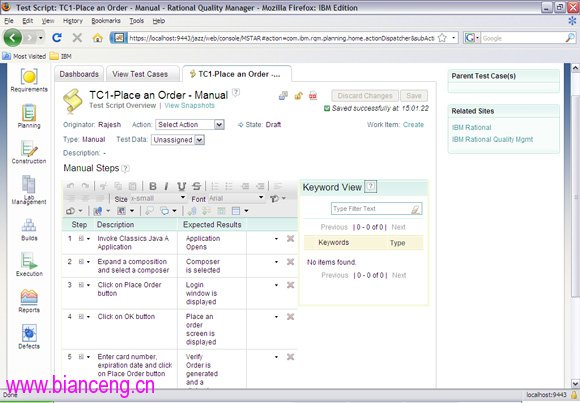Open the Requirements section in sidebar

pos(29,80)
